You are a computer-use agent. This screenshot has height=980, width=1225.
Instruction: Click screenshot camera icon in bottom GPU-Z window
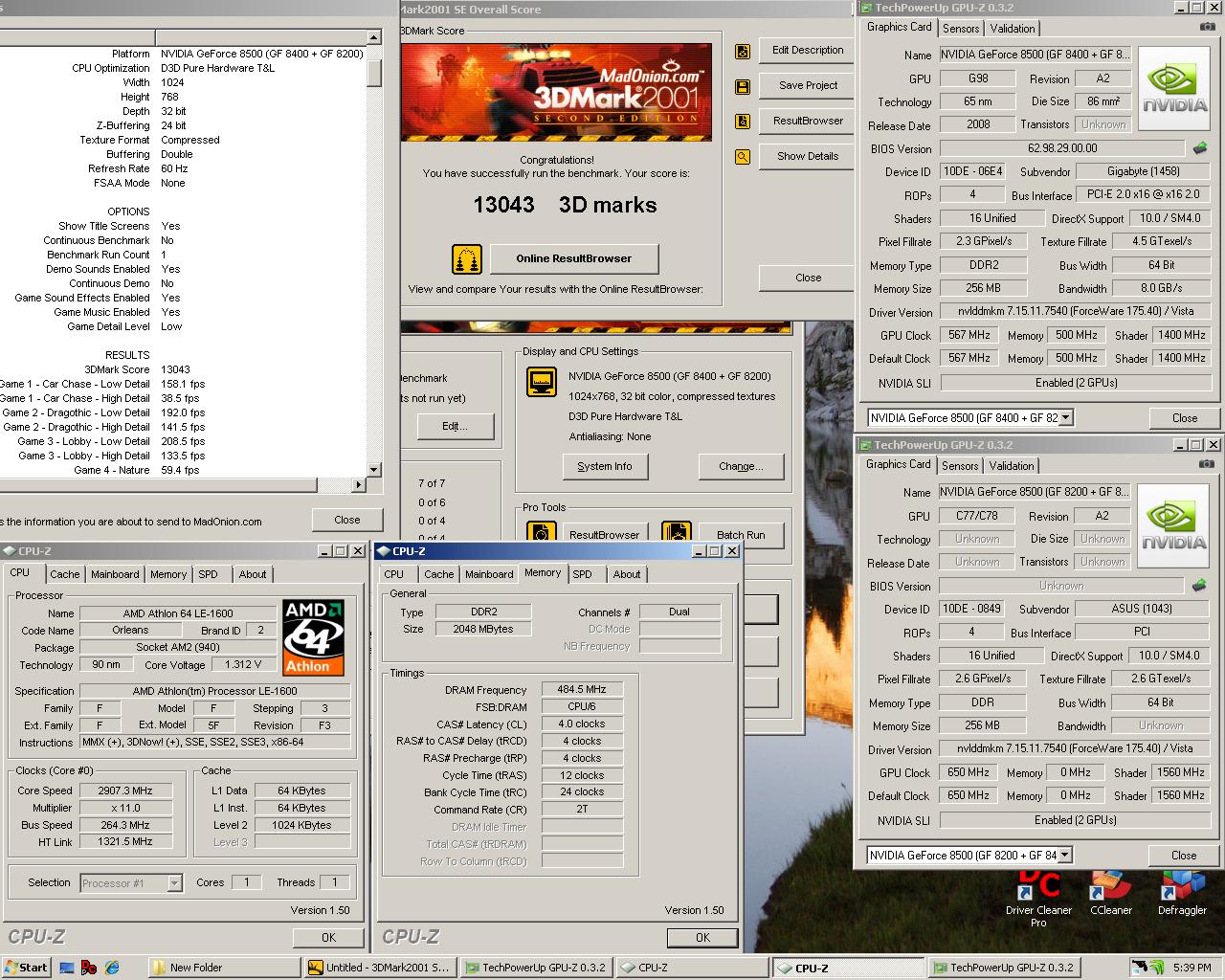tap(1208, 464)
